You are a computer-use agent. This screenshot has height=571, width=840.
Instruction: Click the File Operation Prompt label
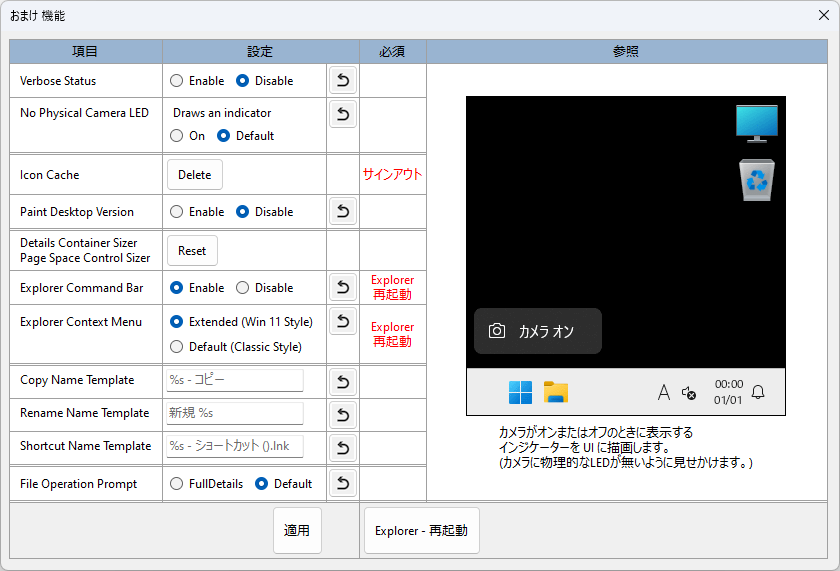pyautogui.click(x=78, y=484)
